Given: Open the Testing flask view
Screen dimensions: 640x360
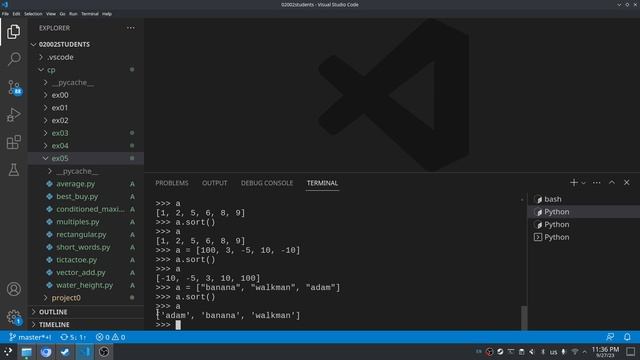Looking at the screenshot, I should point(13,170).
